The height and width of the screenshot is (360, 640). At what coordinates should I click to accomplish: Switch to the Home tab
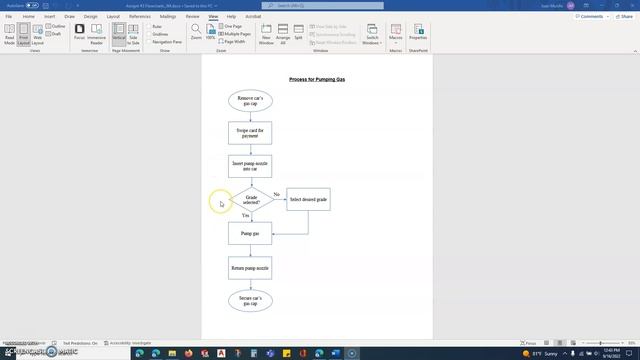click(29, 16)
